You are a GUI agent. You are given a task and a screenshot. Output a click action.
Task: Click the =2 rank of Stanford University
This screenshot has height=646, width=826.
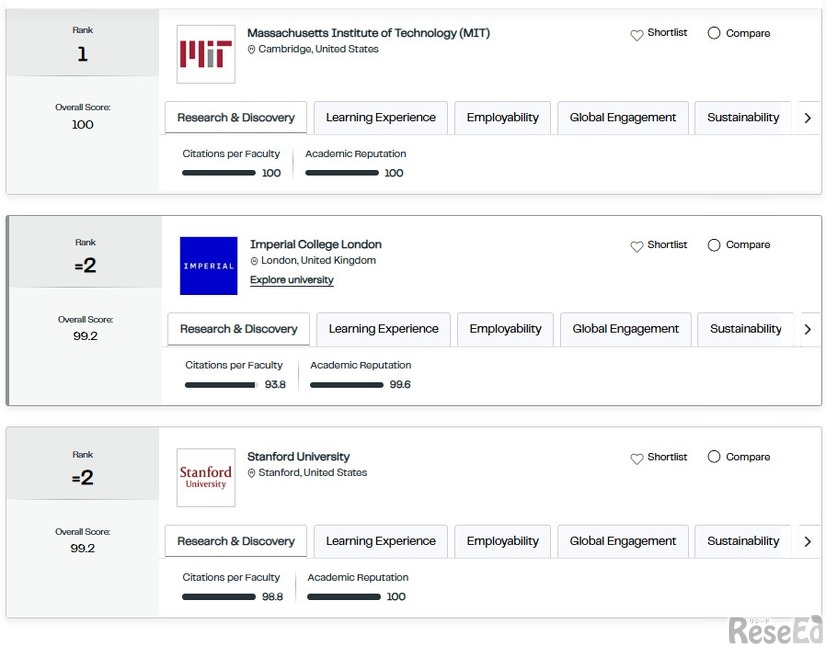pyautogui.click(x=83, y=478)
